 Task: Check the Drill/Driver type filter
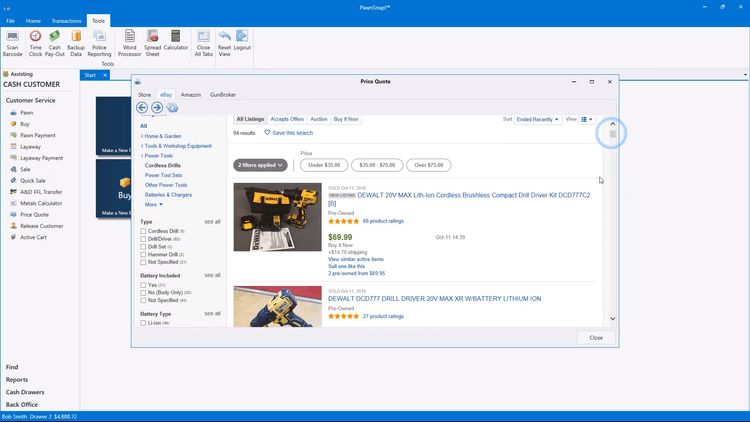pyautogui.click(x=143, y=239)
